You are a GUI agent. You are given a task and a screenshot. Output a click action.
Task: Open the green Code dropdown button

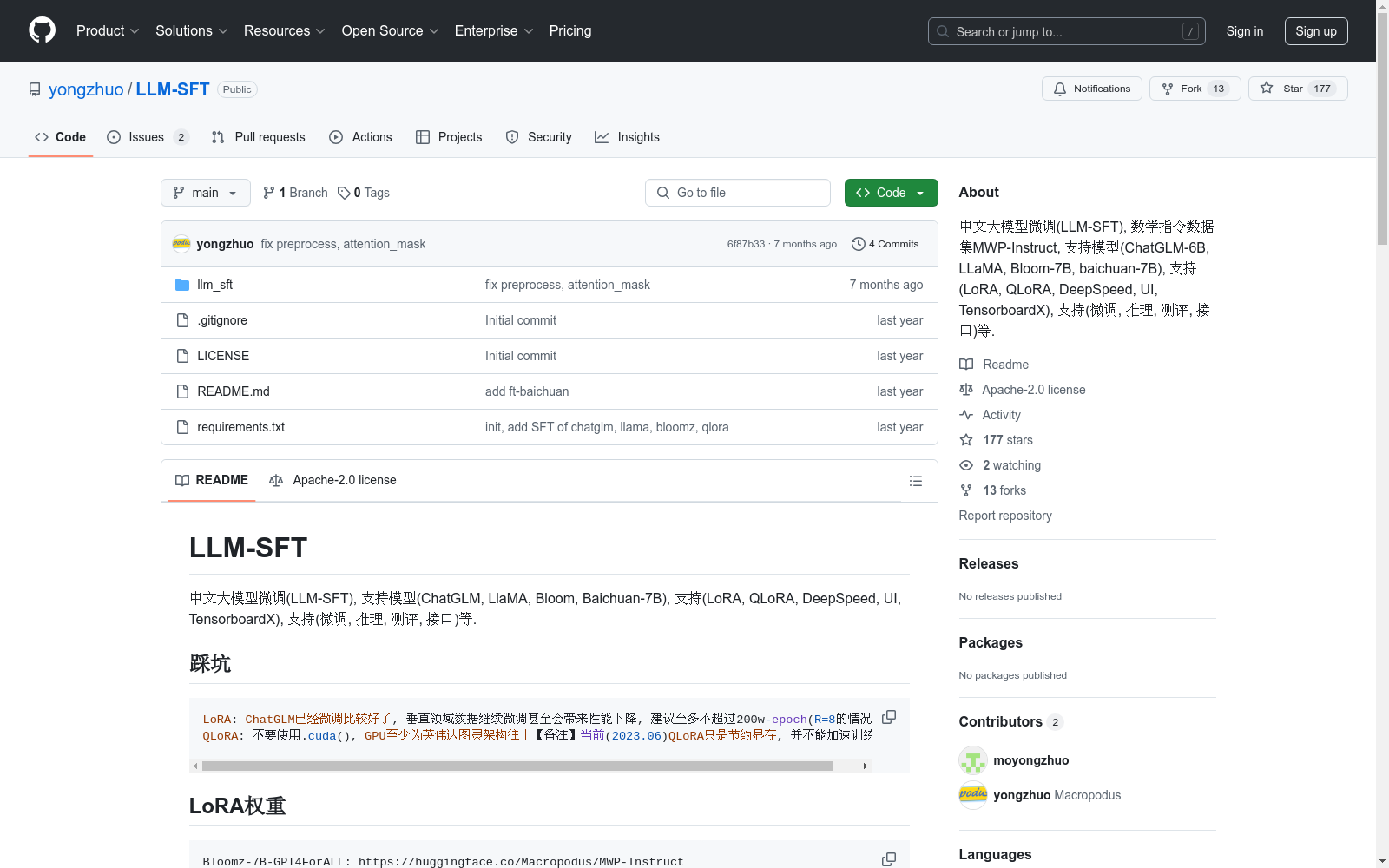[x=891, y=193]
